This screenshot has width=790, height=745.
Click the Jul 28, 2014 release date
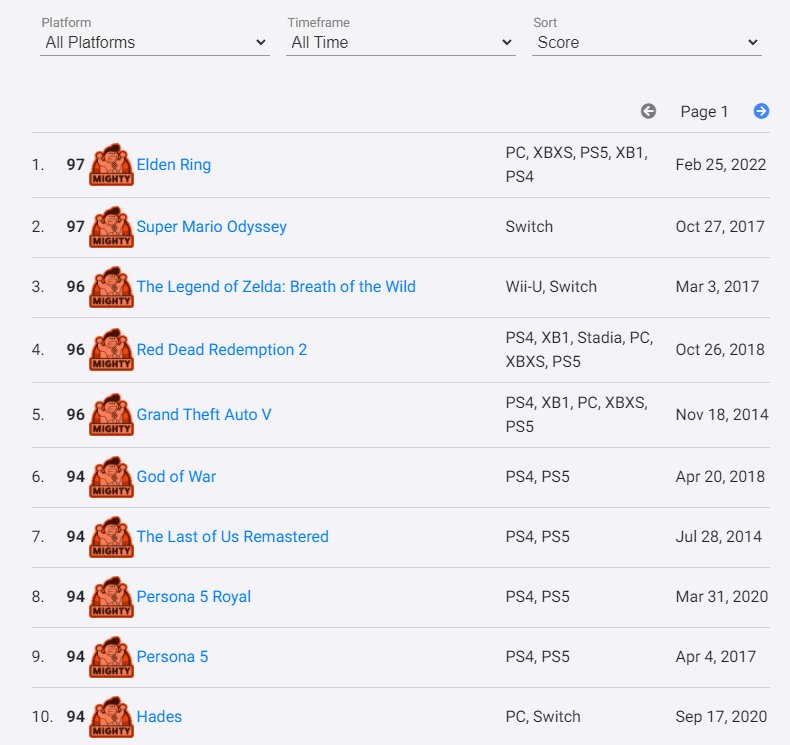[x=718, y=536]
